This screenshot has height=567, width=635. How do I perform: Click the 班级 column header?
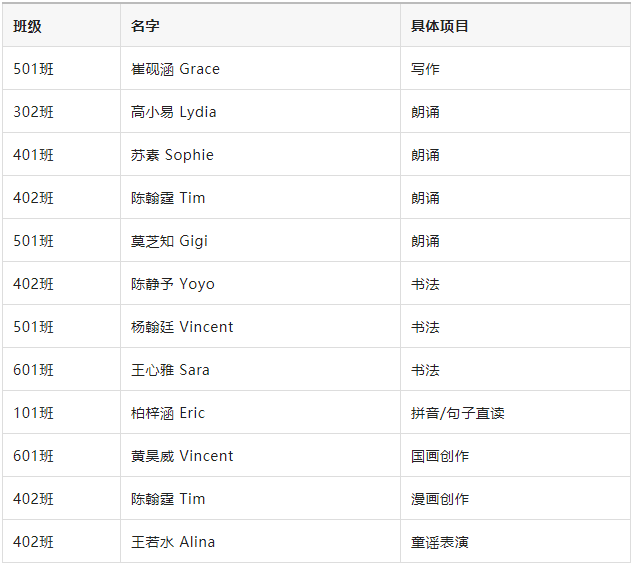(28, 26)
